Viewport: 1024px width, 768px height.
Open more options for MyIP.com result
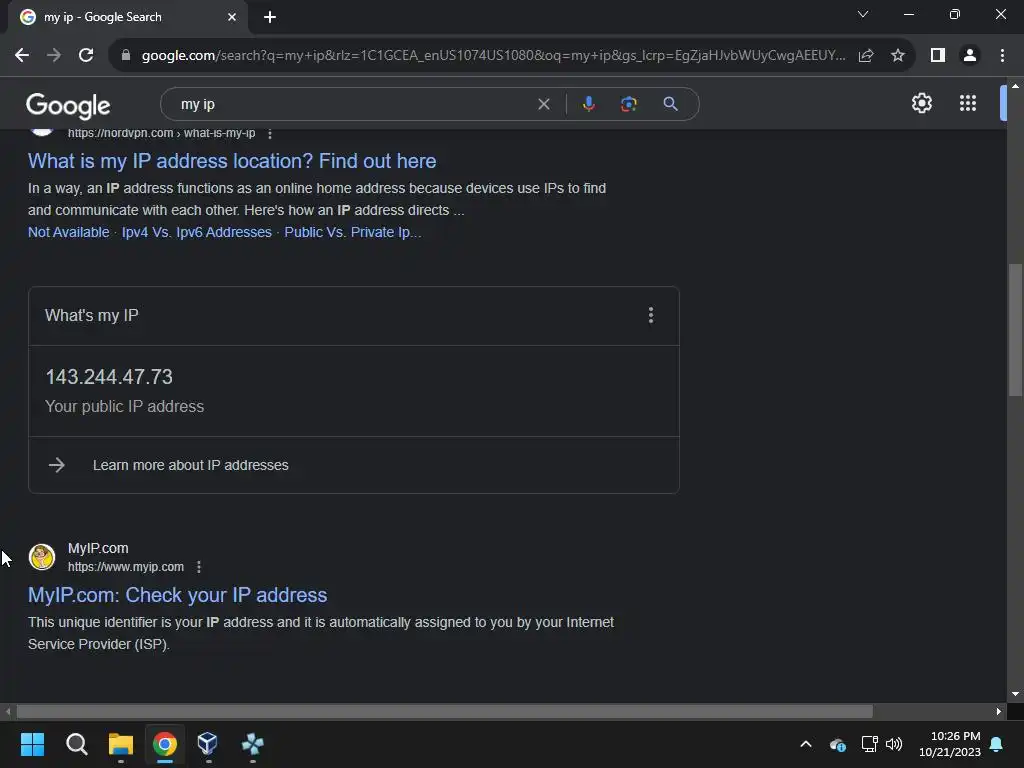coord(199,567)
